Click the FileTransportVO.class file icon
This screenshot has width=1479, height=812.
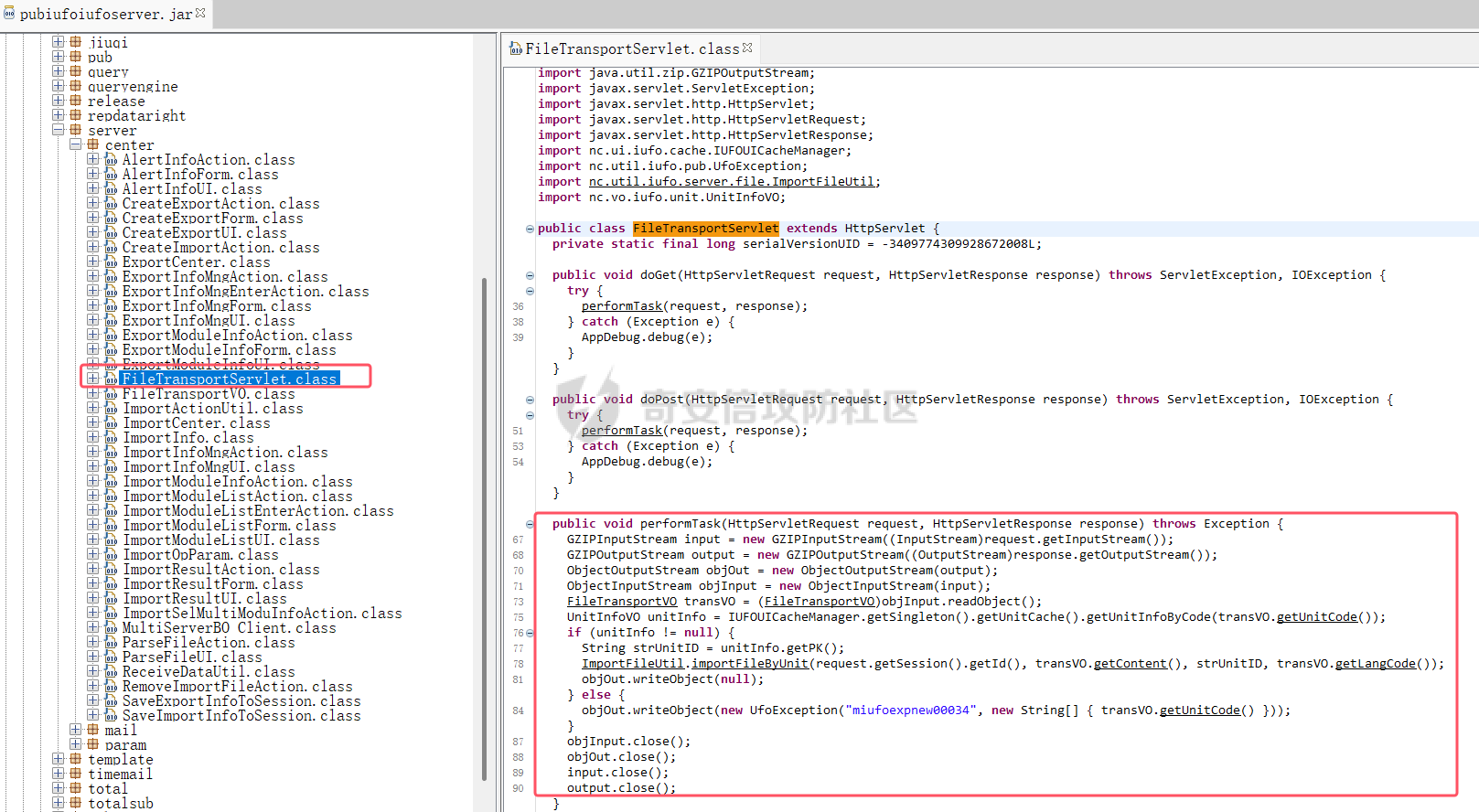(110, 393)
